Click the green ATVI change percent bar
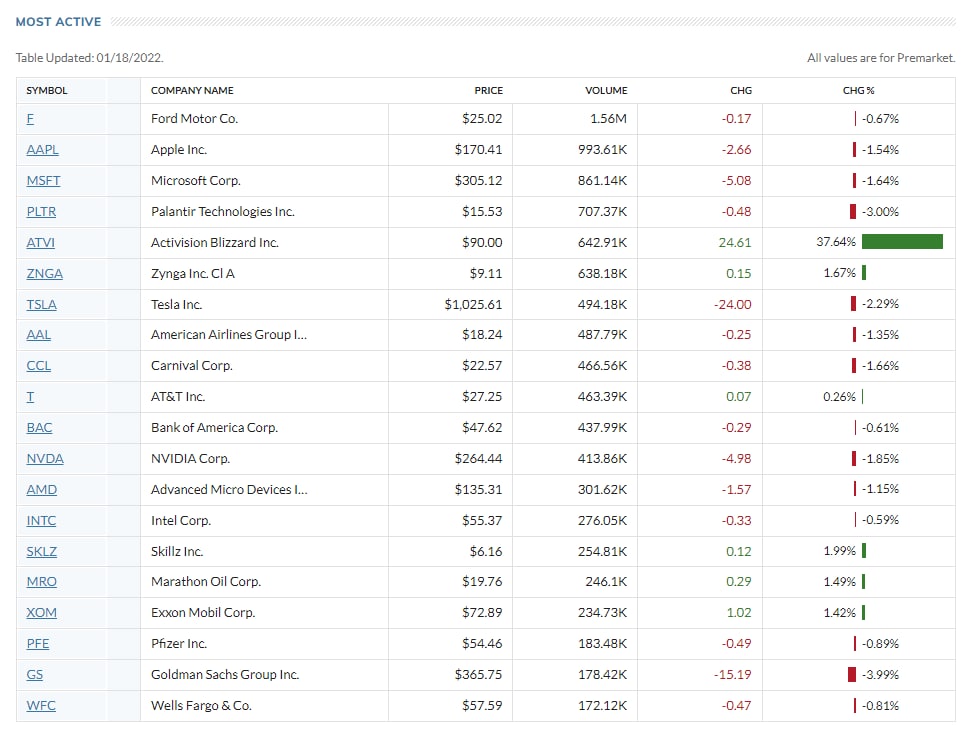972x734 pixels. click(902, 242)
